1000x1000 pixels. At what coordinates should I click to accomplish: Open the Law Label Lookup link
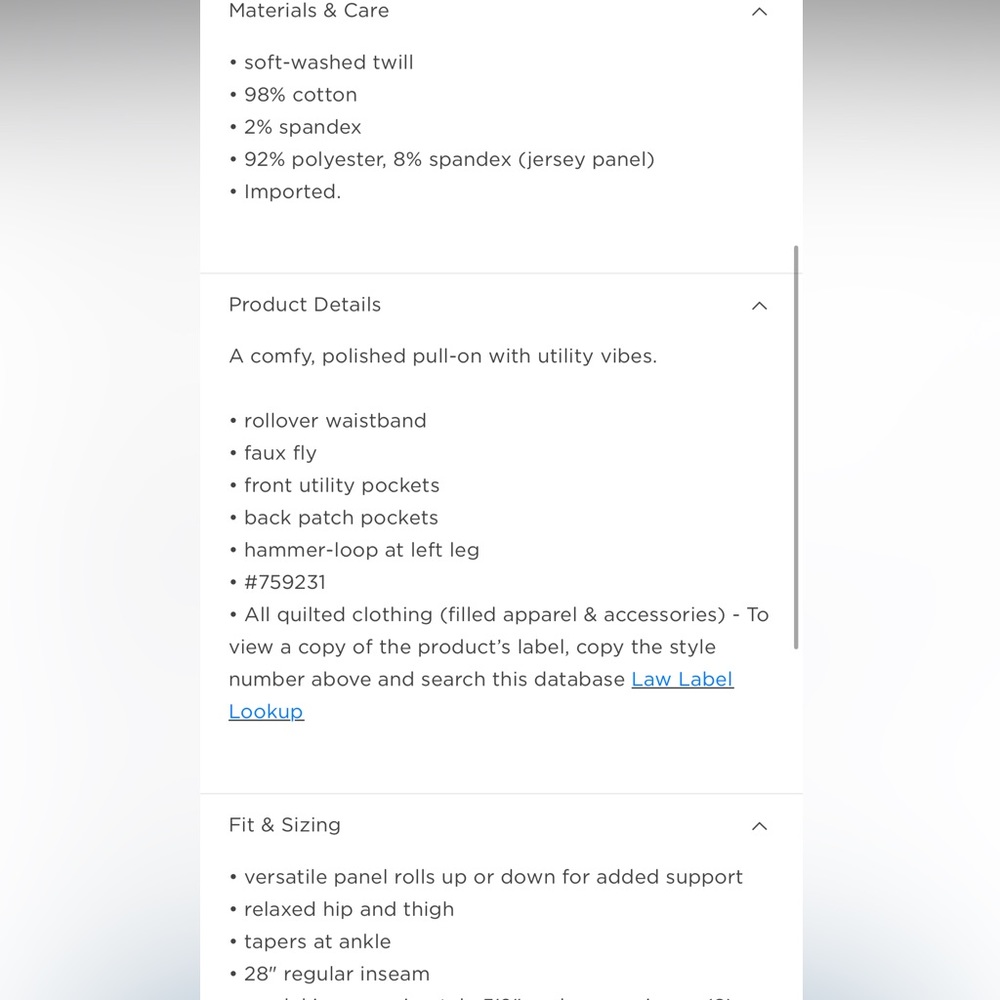click(682, 679)
